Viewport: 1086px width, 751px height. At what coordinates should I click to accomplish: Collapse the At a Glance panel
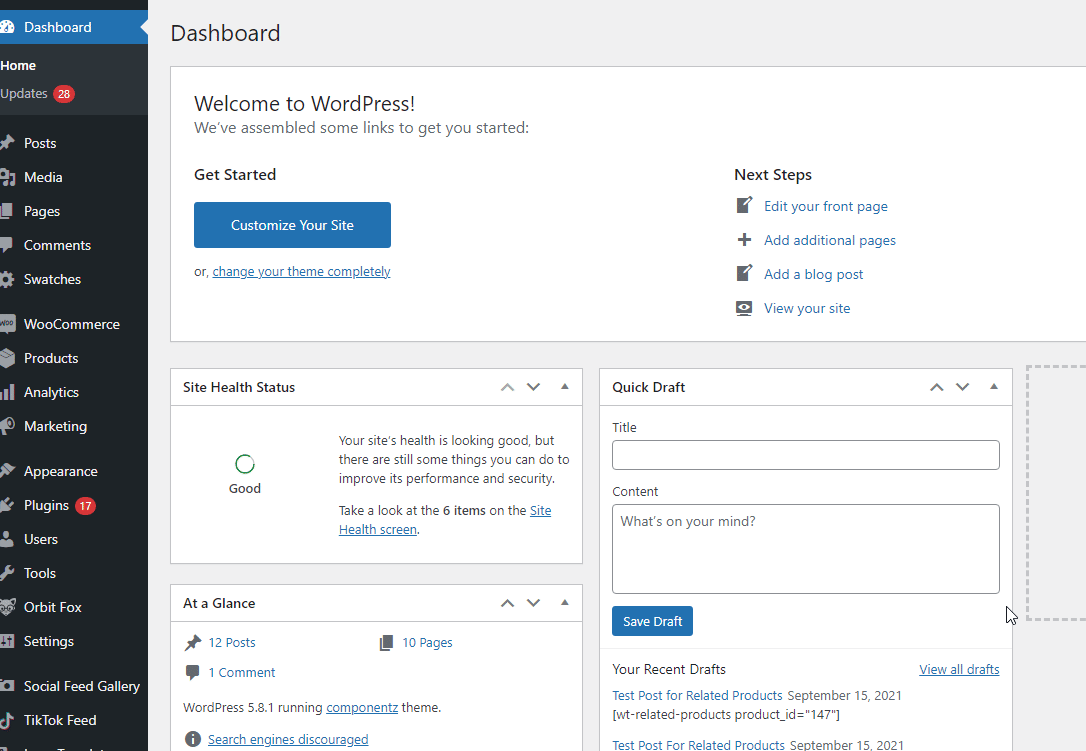coord(564,603)
